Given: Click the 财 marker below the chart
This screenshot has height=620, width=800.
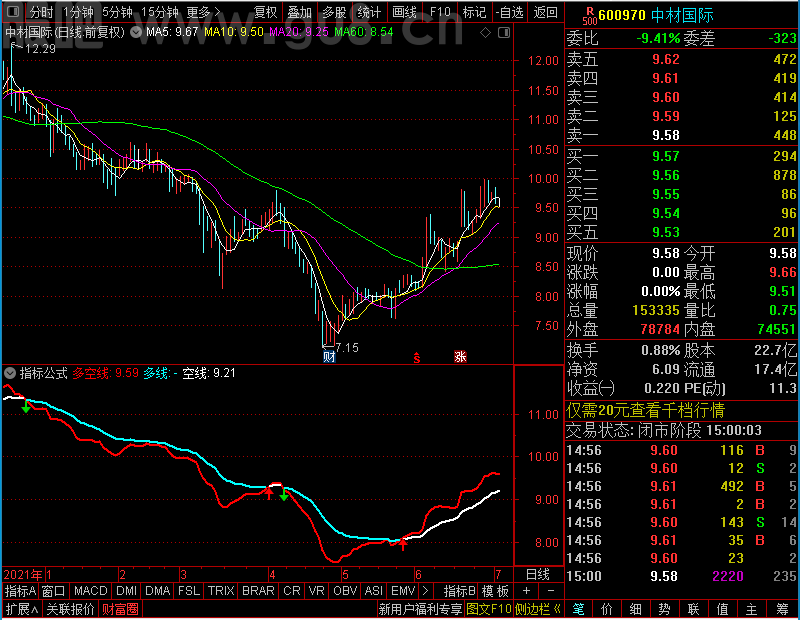Looking at the screenshot, I should [329, 357].
